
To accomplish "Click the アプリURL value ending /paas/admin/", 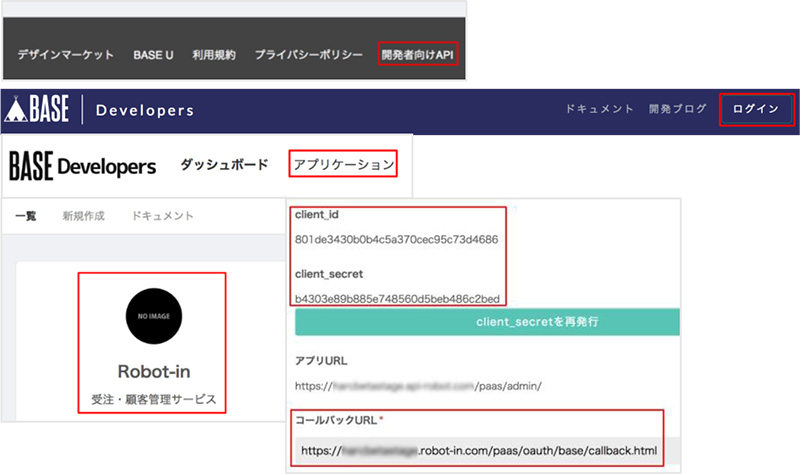I will tap(418, 386).
